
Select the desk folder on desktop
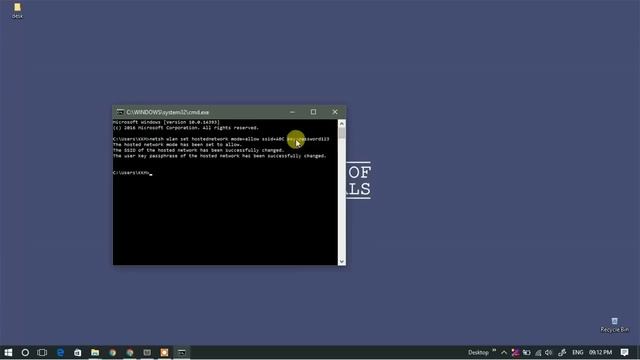[17, 11]
